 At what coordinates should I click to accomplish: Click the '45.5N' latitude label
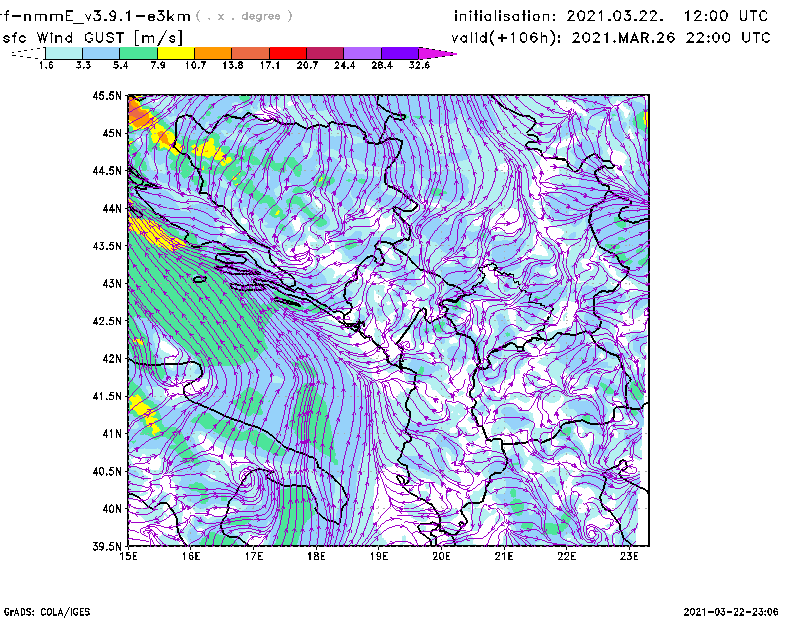click(107, 95)
